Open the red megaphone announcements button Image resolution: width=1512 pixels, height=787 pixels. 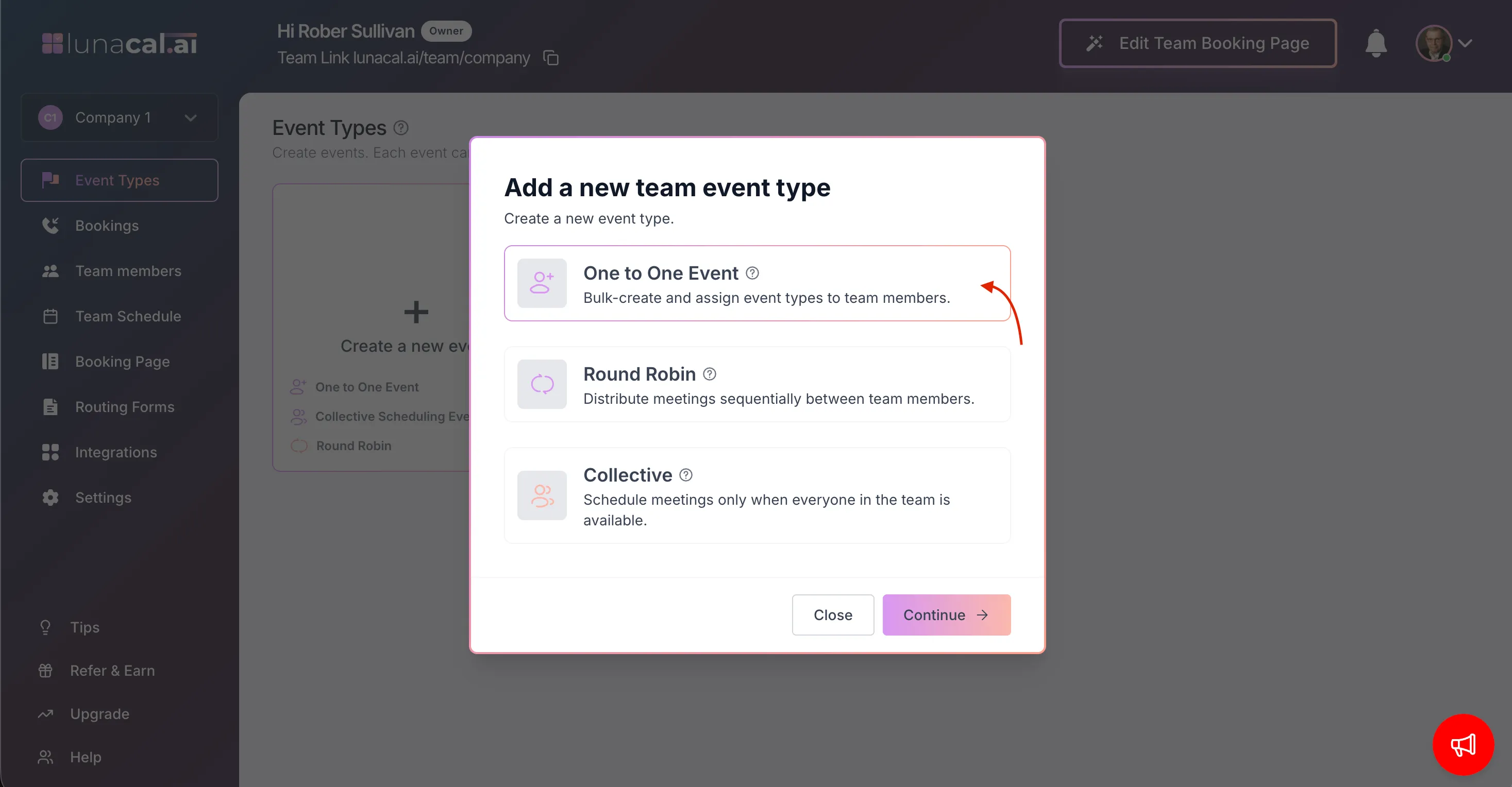[1463, 745]
